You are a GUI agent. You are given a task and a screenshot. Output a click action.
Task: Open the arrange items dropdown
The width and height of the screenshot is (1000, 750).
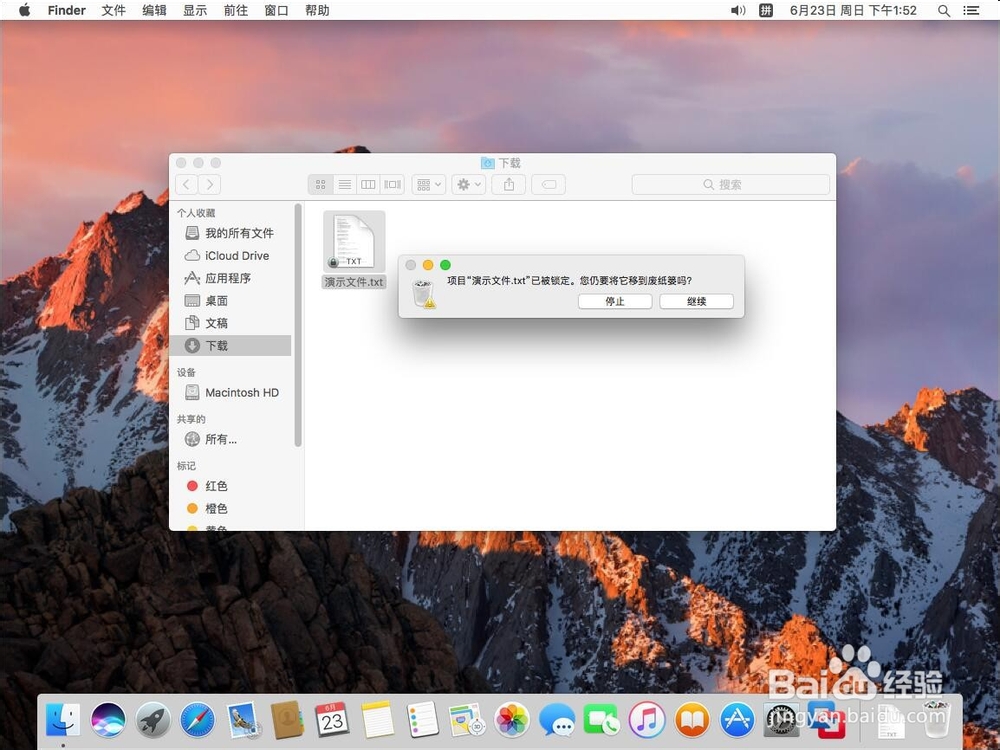coord(429,184)
